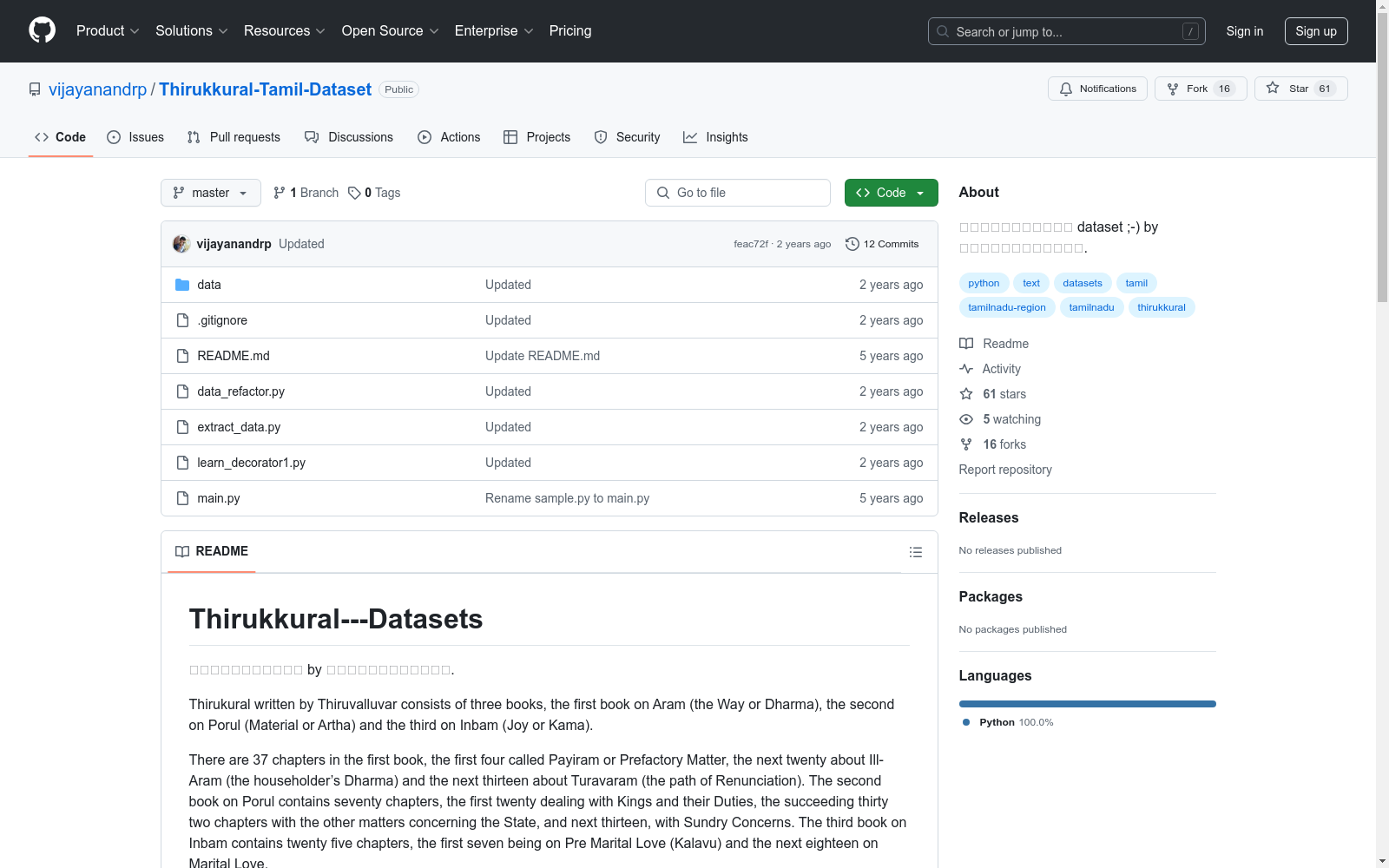Viewport: 1389px width, 868px height.
Task: Click the pulse icon next to Activity
Action: [x=966, y=369]
